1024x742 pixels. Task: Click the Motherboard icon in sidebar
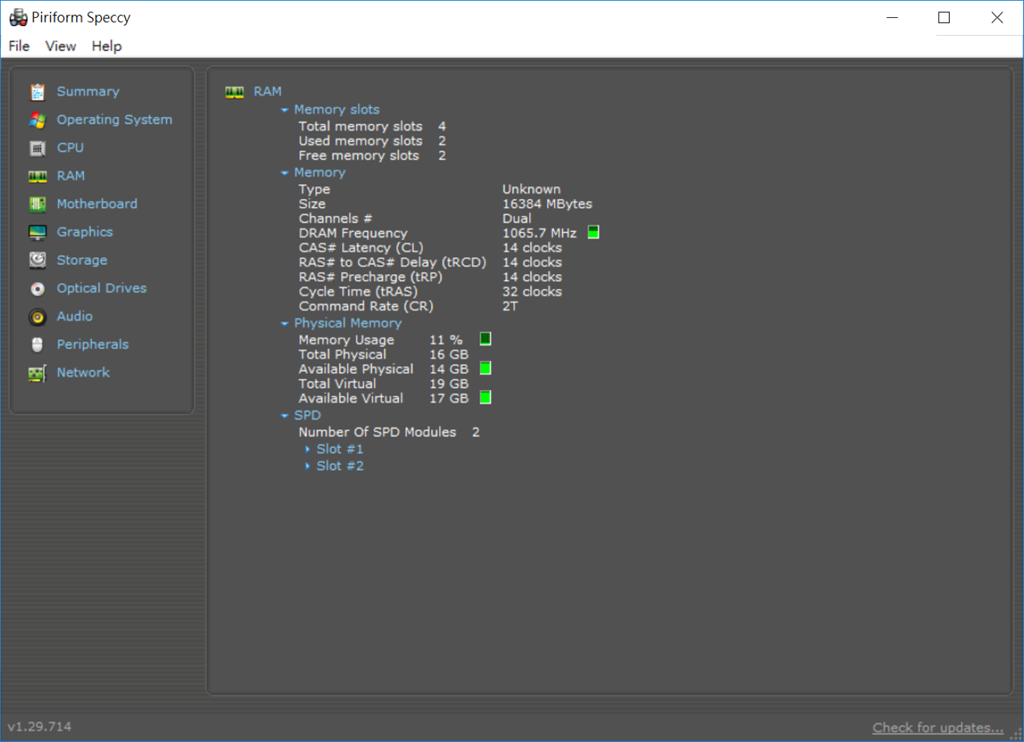37,204
